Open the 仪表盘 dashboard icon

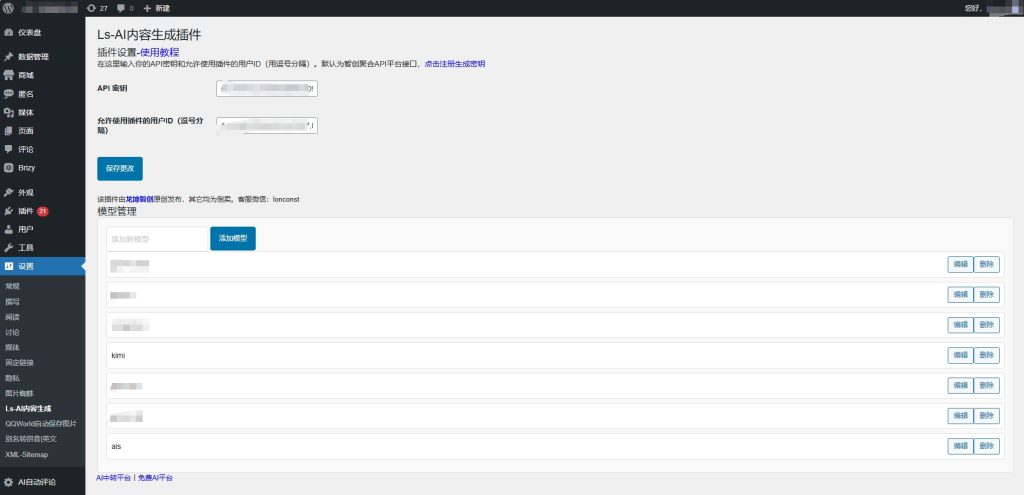coord(8,33)
